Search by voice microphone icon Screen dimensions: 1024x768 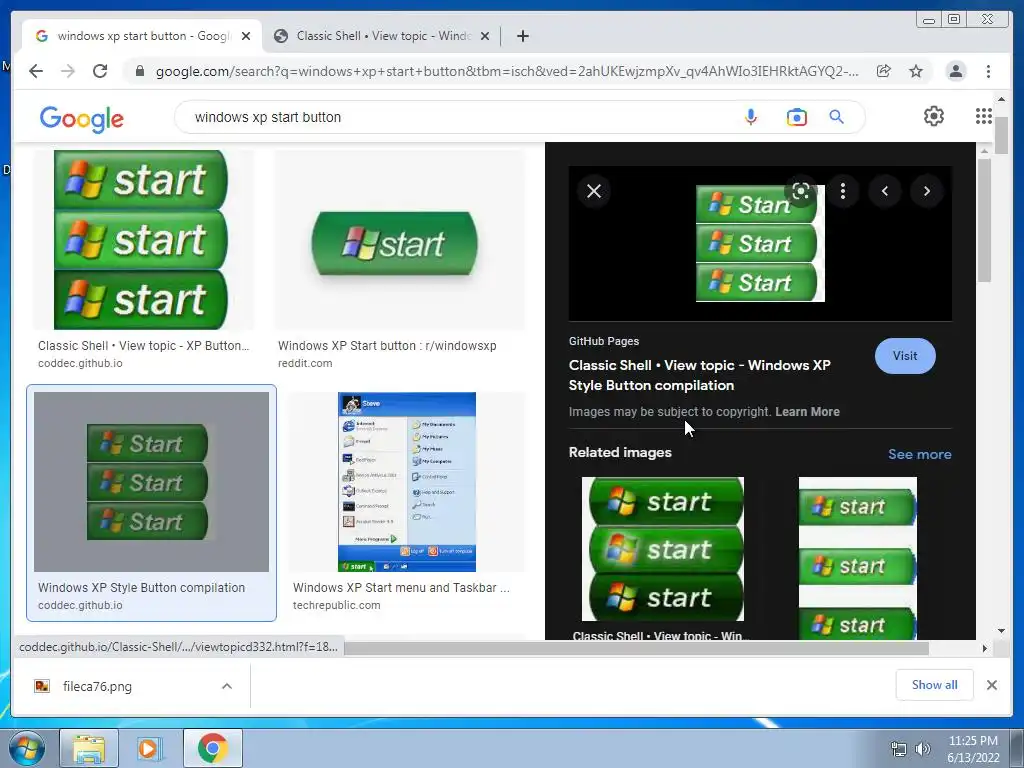click(751, 118)
